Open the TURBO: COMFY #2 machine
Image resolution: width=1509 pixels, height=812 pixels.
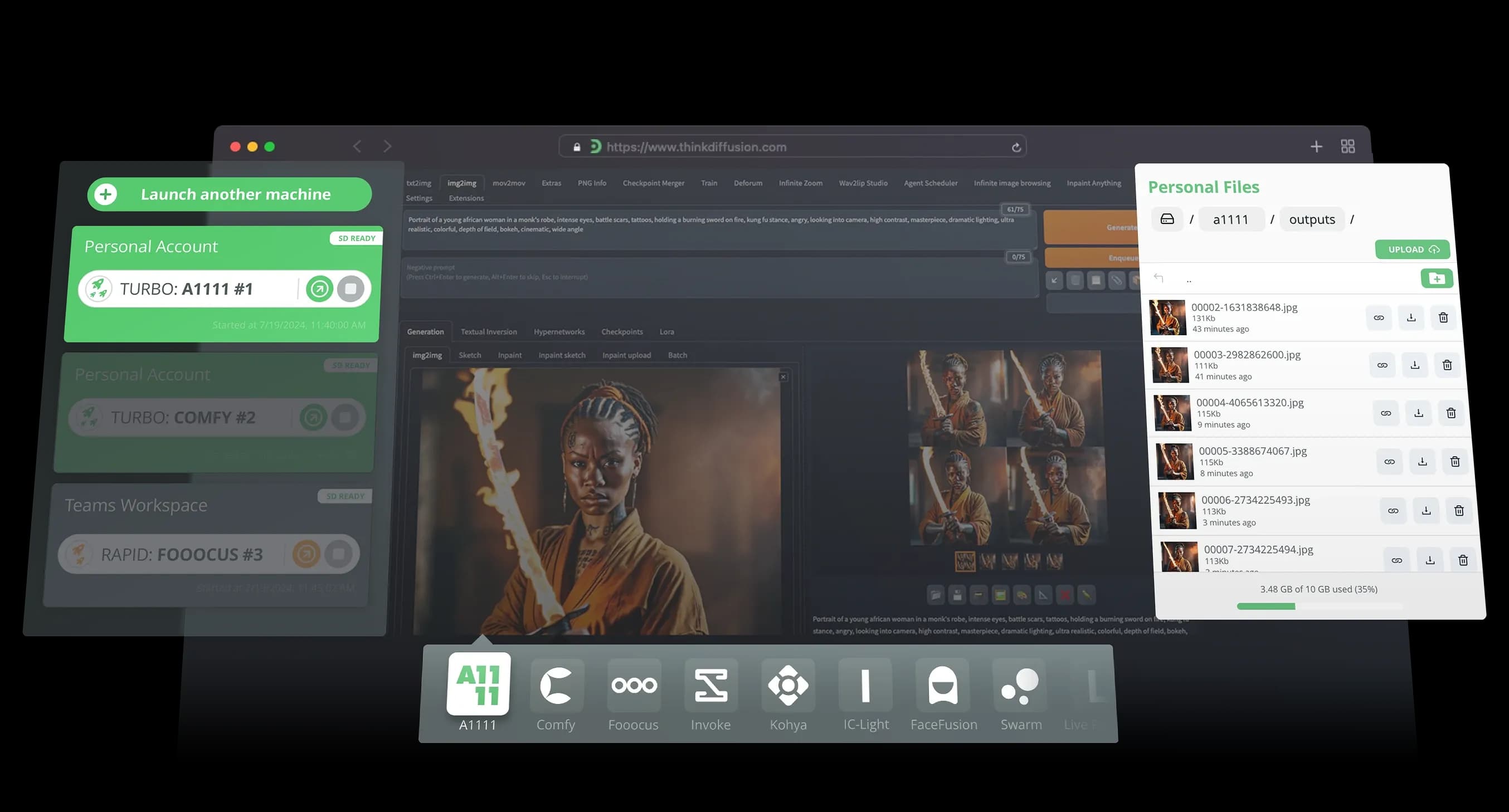click(x=313, y=417)
